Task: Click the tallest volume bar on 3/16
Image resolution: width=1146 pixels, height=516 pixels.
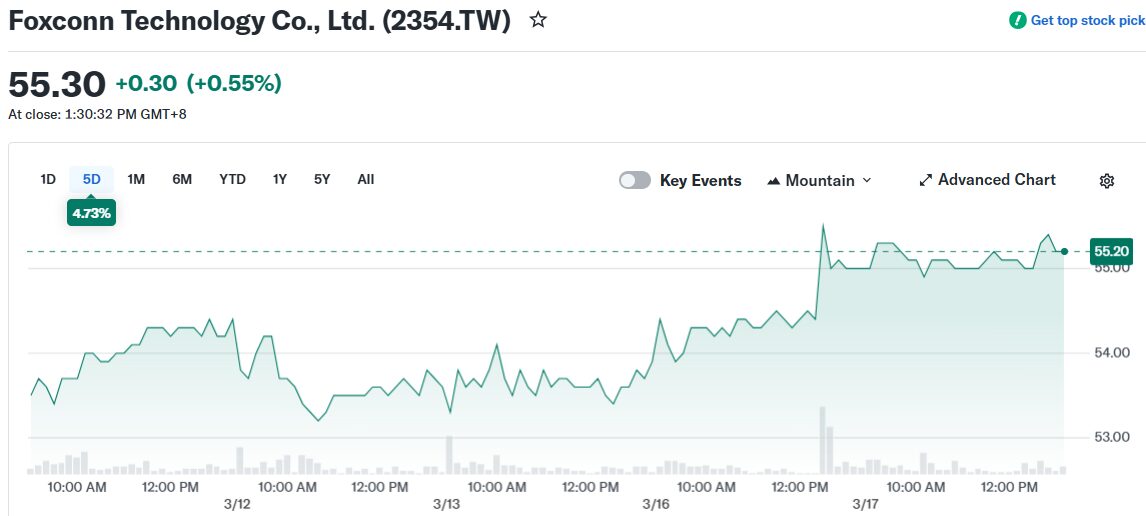Action: click(x=822, y=440)
